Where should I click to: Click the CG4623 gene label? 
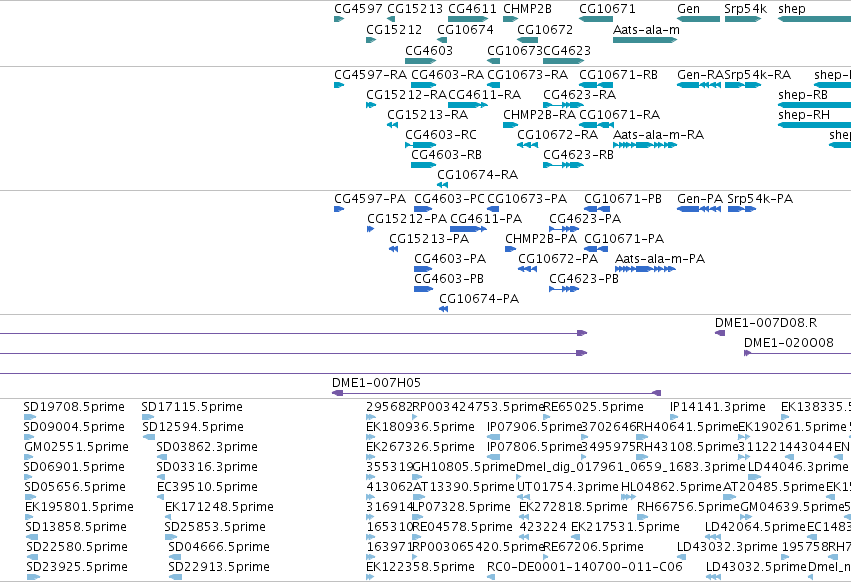tap(567, 50)
